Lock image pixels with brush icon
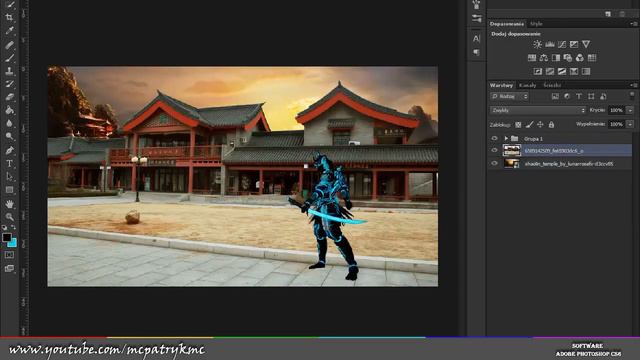This screenshot has height=360, width=640. coord(529,124)
